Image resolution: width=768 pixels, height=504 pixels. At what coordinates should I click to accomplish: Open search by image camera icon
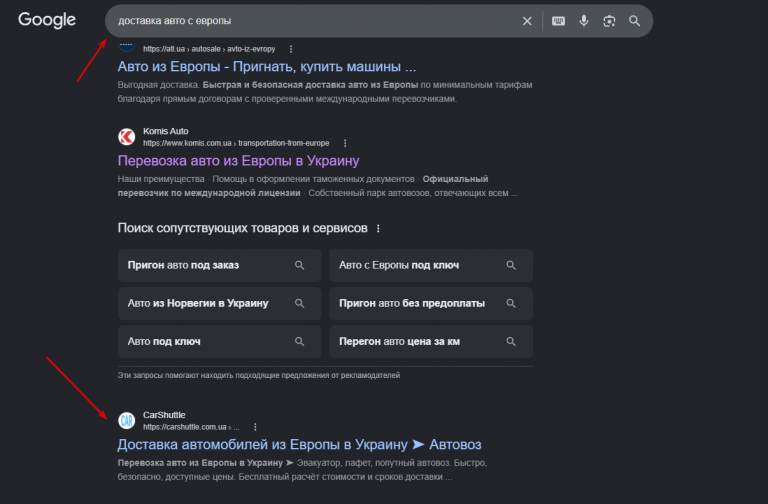tap(609, 21)
